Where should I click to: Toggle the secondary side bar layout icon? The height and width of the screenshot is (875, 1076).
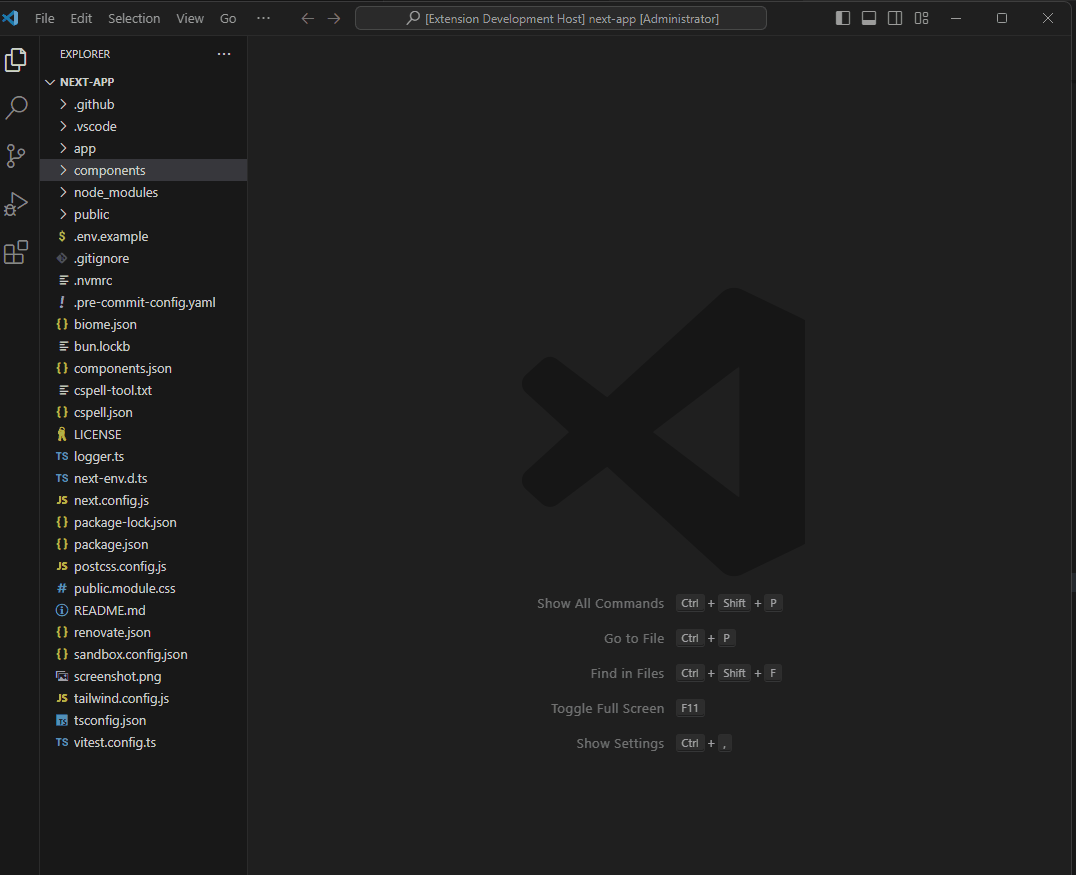coord(895,19)
